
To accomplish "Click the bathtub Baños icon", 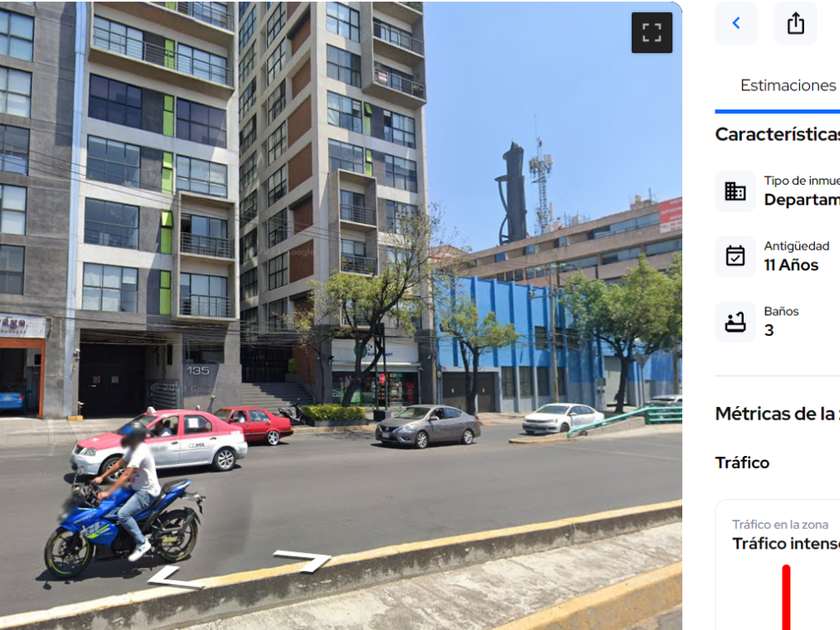I will [x=735, y=322].
